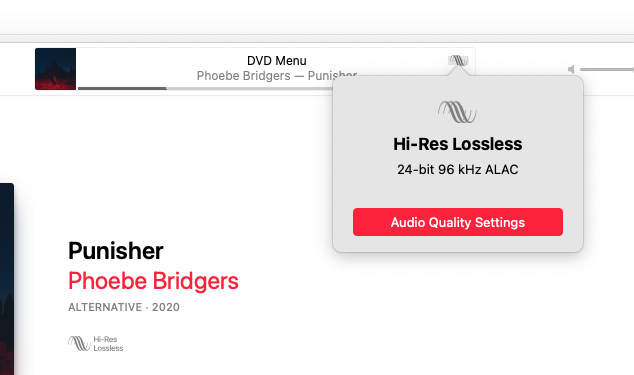Click the large album cover at the left edge
634x375 pixels.
coord(7,279)
